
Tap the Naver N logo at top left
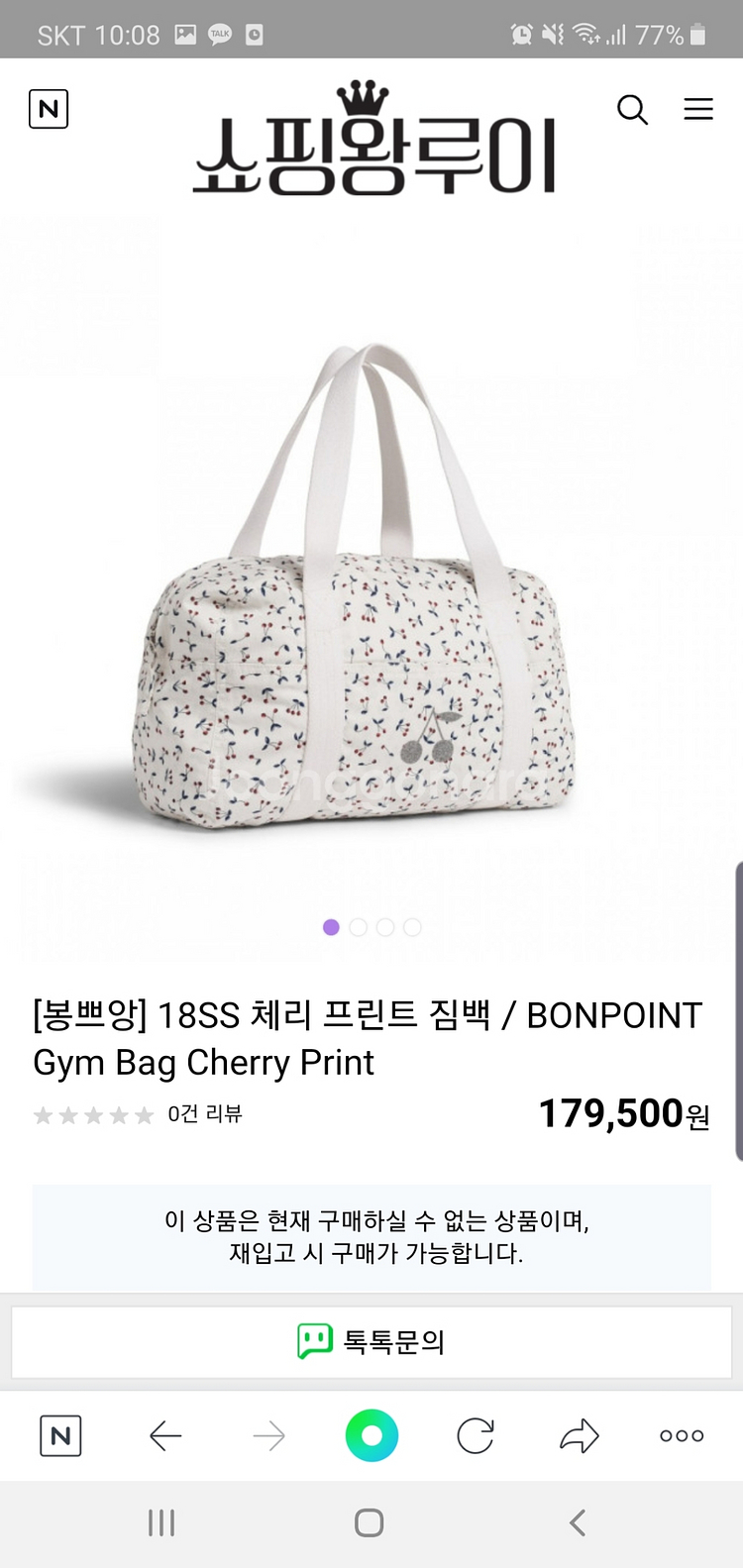49,108
